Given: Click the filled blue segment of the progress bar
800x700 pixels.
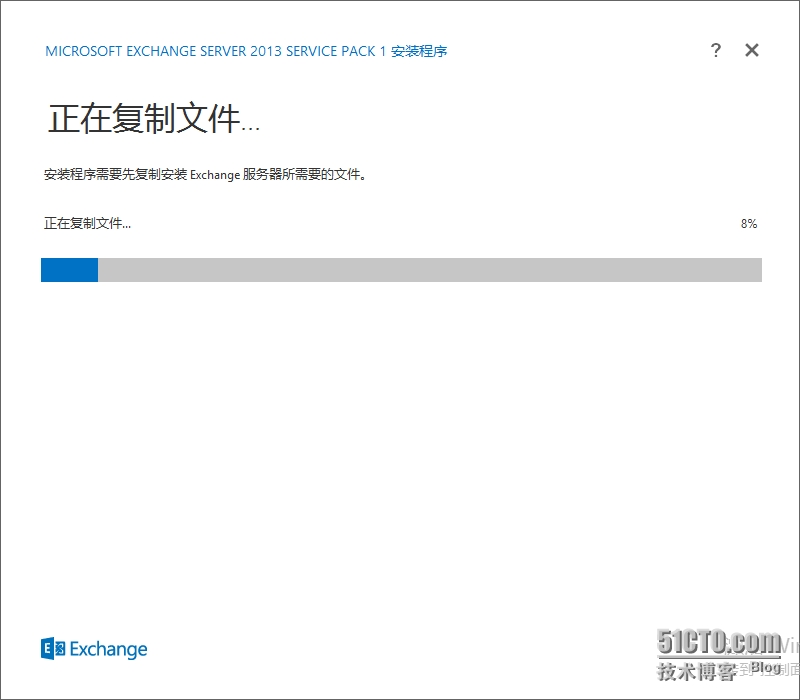Looking at the screenshot, I should 68,269.
